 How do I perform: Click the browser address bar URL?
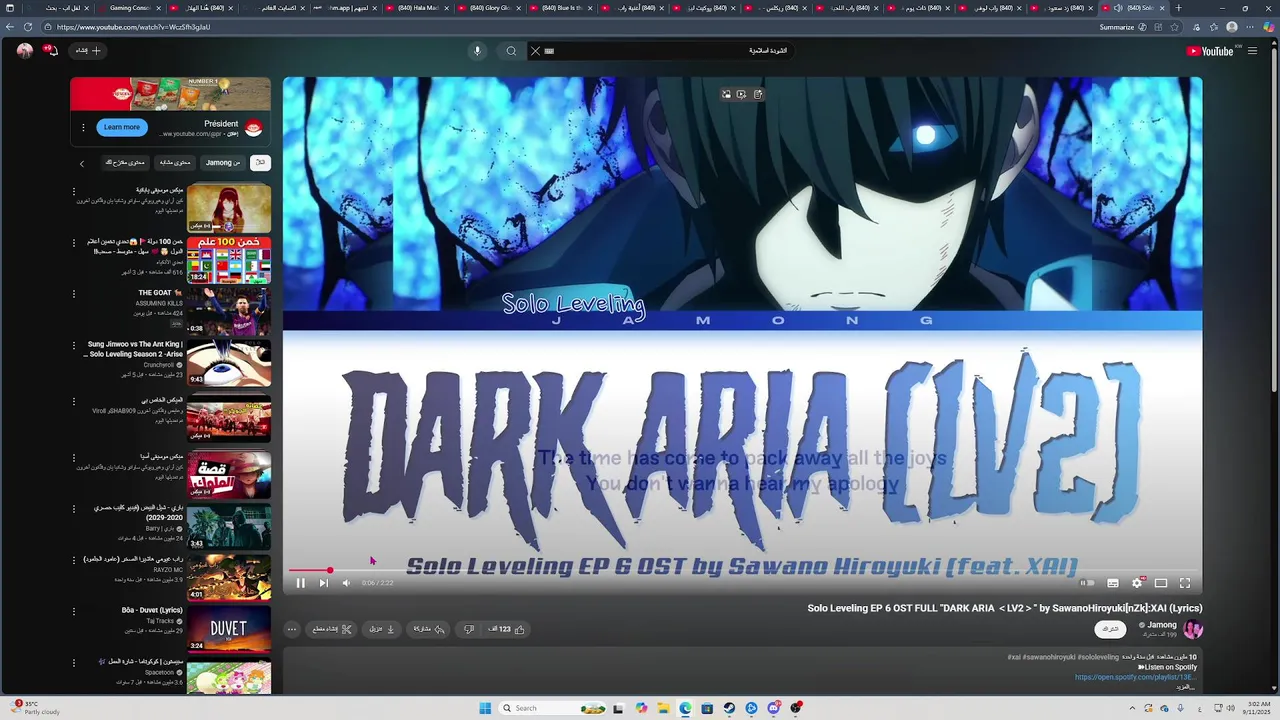pos(134,27)
